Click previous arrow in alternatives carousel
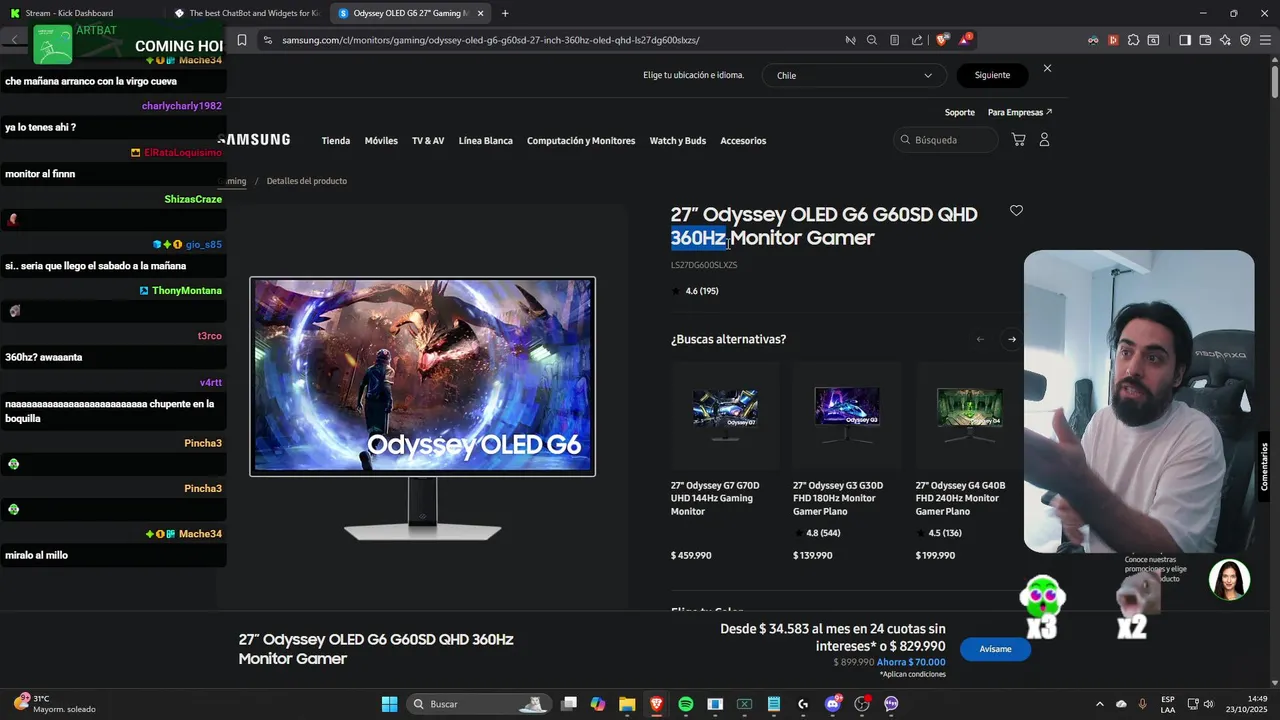The width and height of the screenshot is (1280, 720). coord(980,339)
